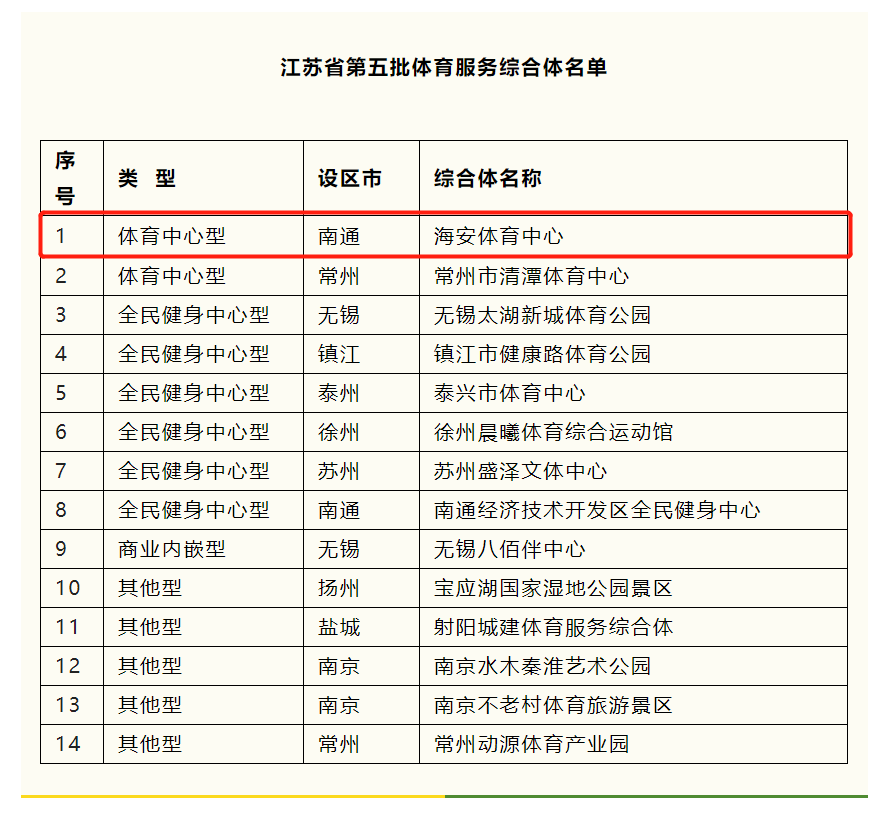This screenshot has height=817, width=884.
Task: Click serial number 9
Action: tap(61, 549)
